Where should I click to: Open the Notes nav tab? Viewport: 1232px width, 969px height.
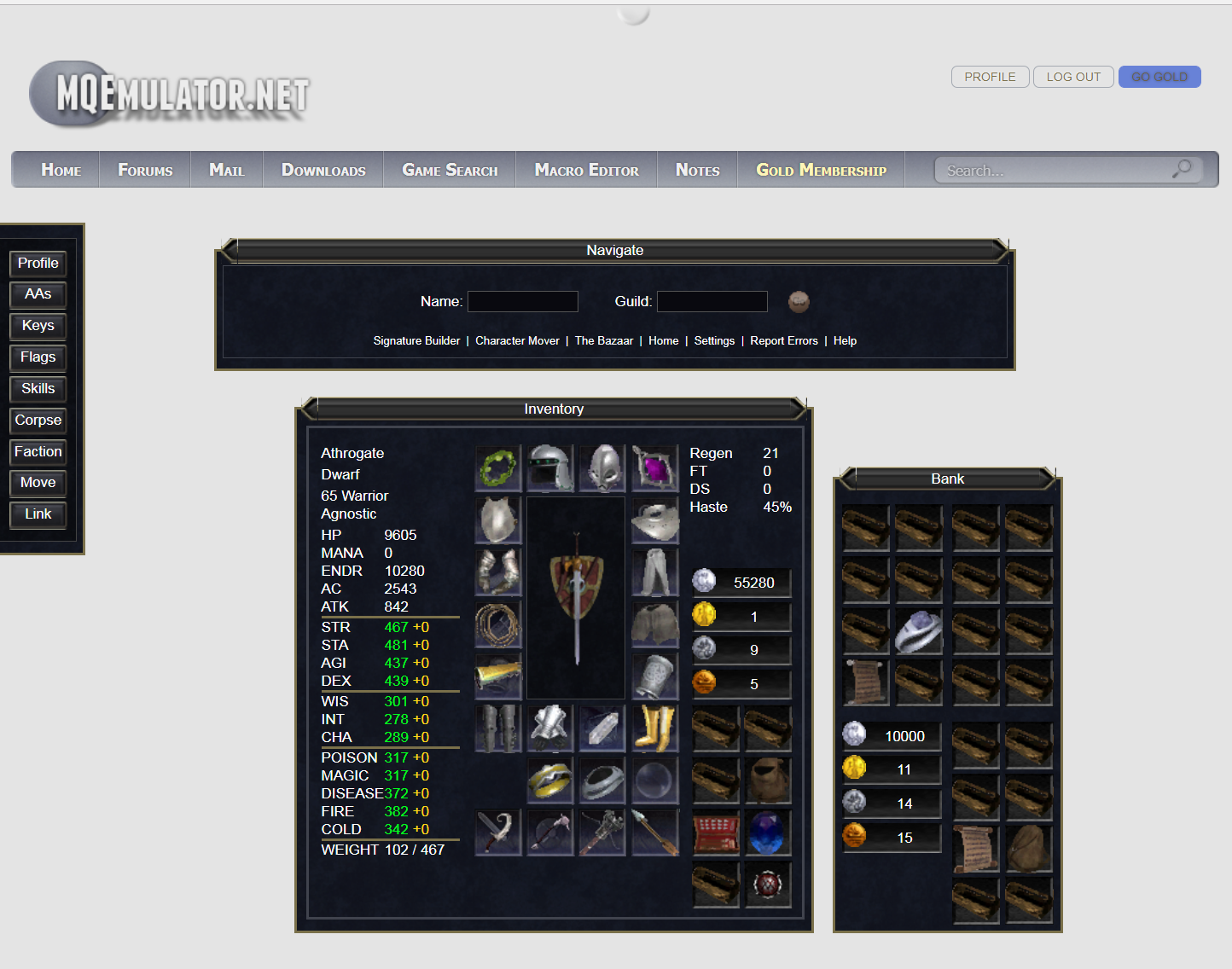point(698,170)
